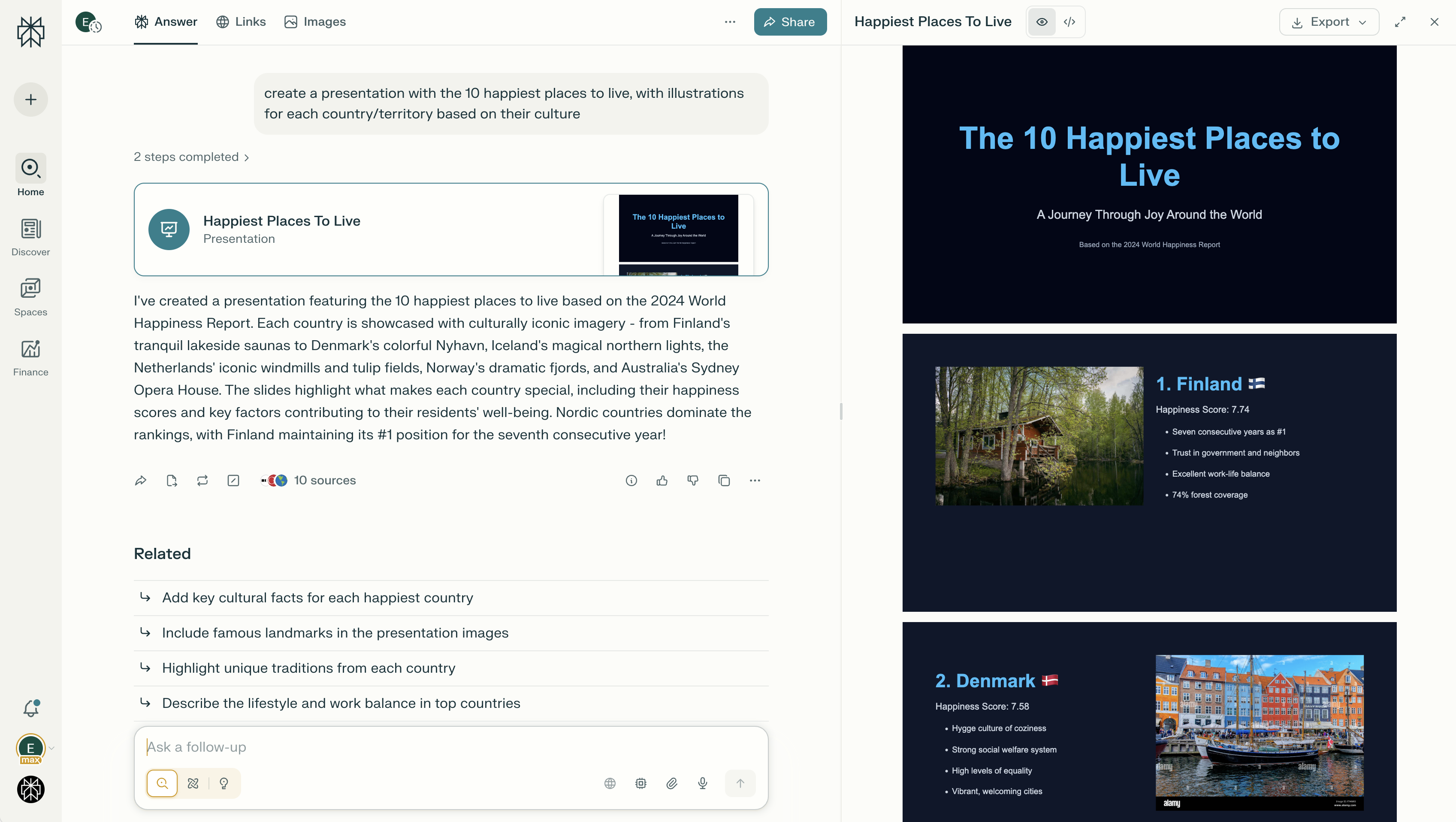Copy the answer with the copy icon
The width and height of the screenshot is (1456, 822).
724,481
